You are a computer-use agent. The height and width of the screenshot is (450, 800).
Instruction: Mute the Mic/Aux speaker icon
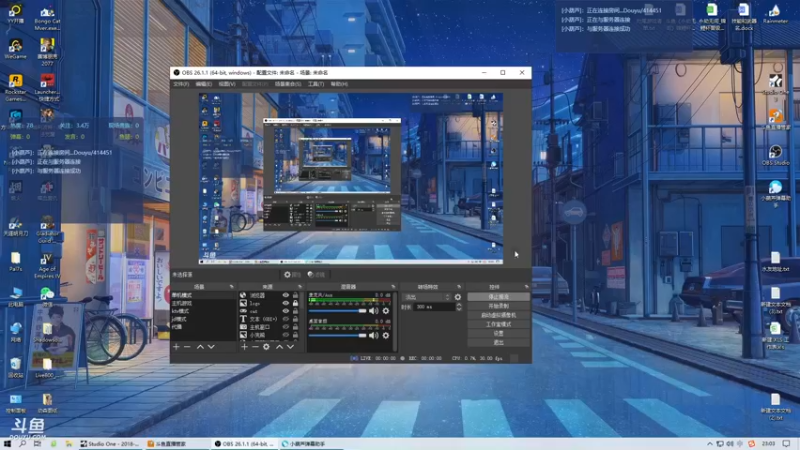point(374,311)
